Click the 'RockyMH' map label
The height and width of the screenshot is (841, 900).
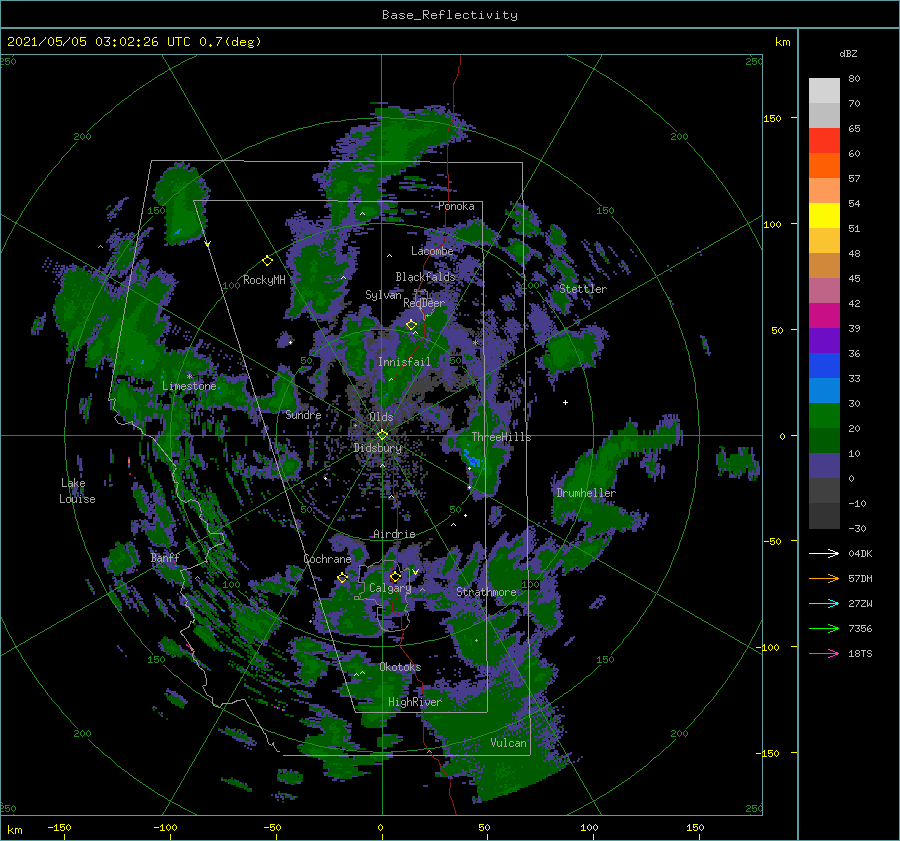(x=264, y=280)
